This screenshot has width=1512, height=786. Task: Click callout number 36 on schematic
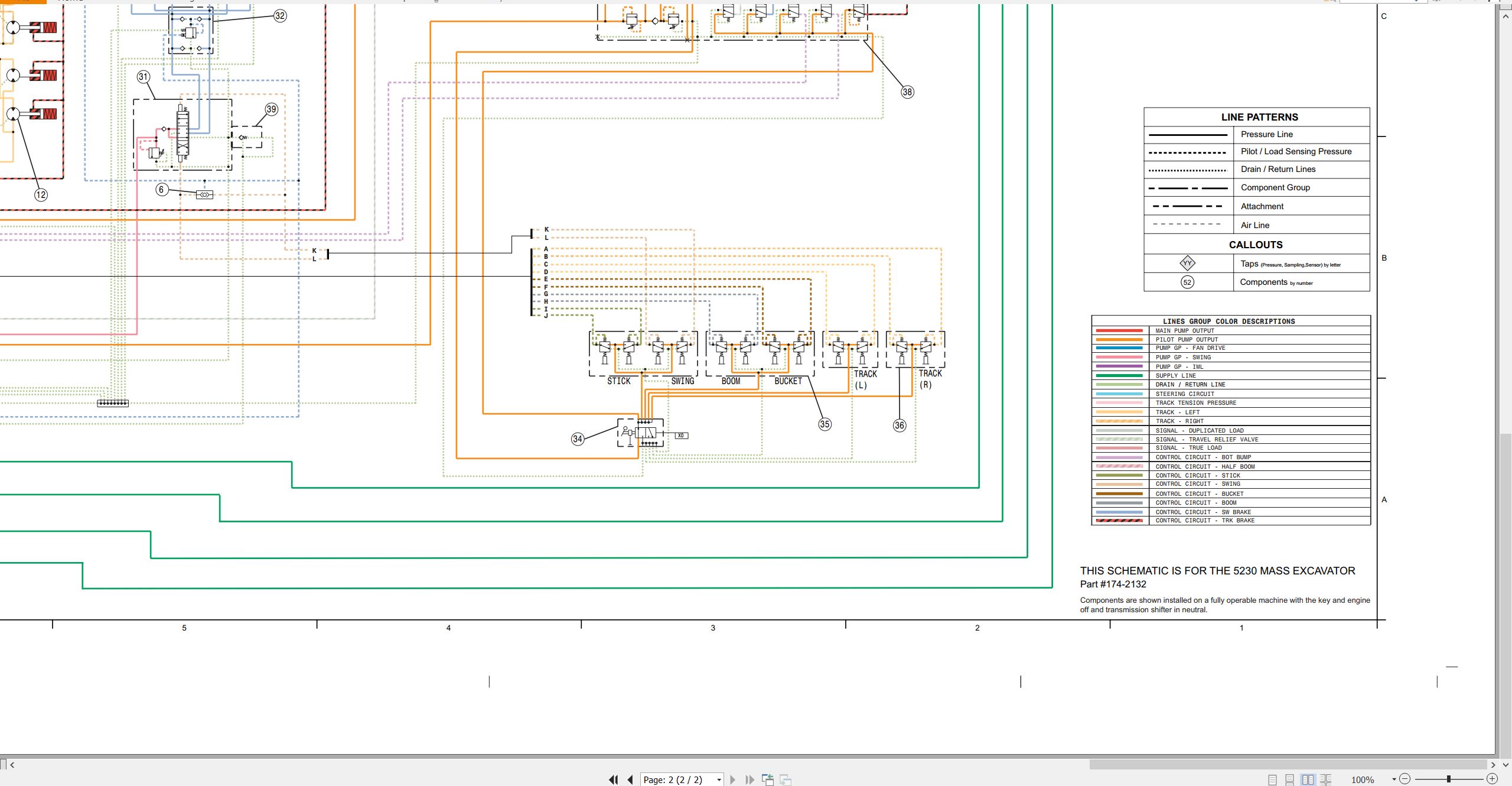tap(900, 425)
